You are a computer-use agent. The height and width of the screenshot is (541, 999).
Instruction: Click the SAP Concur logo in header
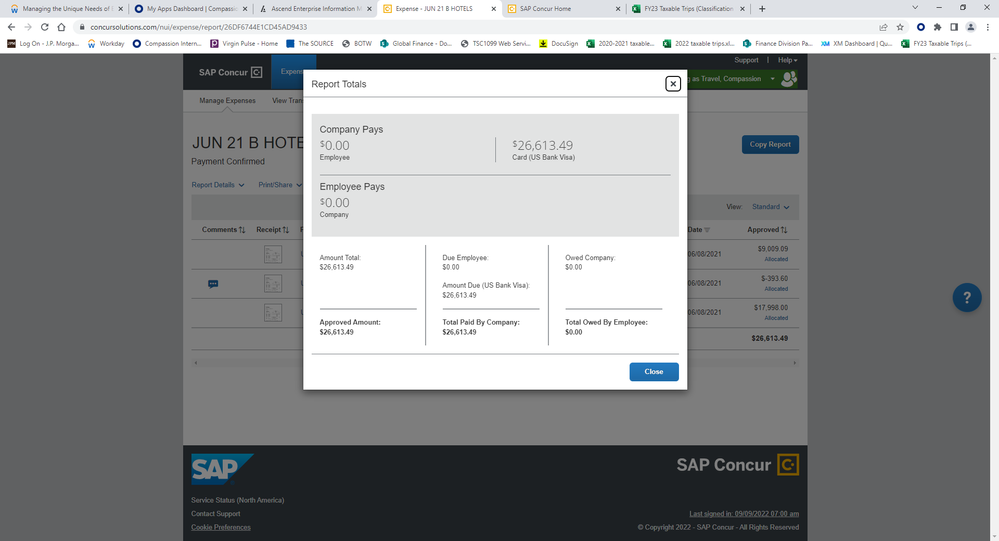pyautogui.click(x=230, y=72)
